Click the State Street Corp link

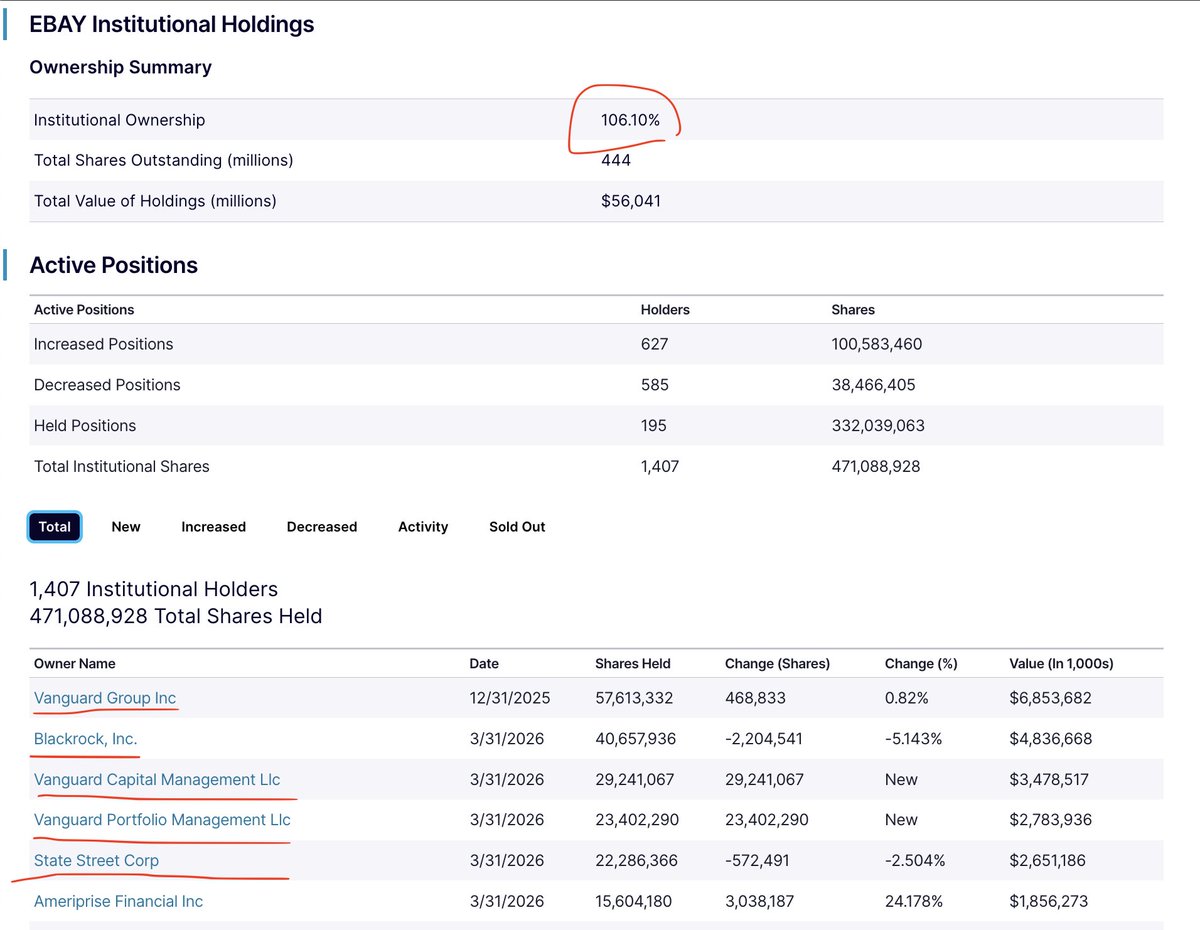[96, 861]
